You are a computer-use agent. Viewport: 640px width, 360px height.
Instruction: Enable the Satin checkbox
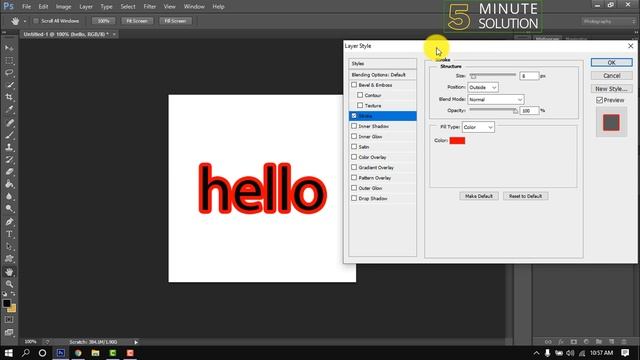354,147
